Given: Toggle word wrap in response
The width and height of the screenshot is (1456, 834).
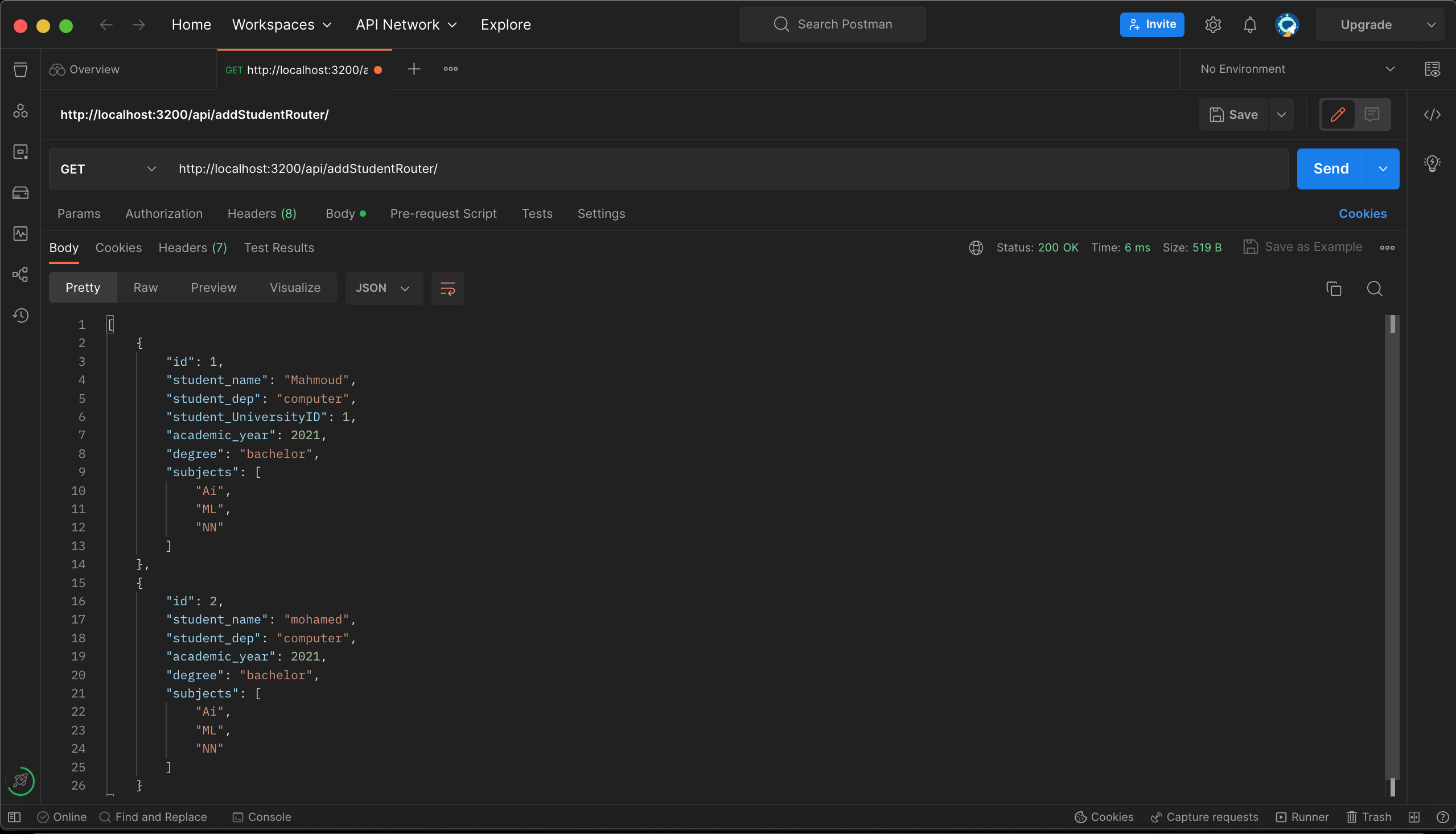Looking at the screenshot, I should (x=447, y=288).
